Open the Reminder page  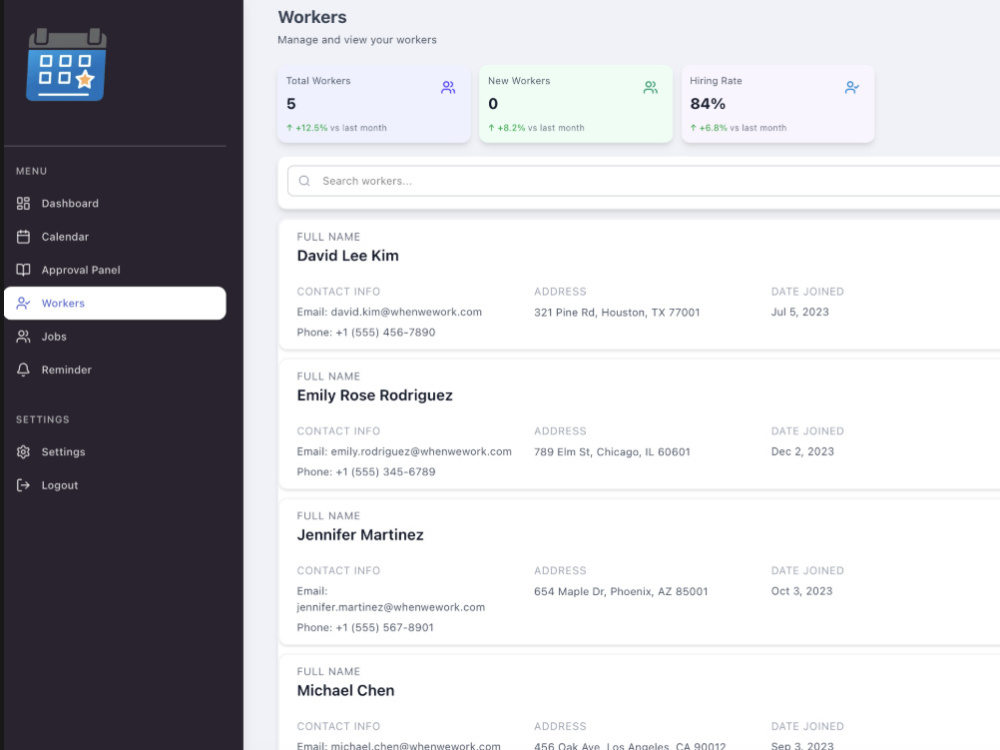click(x=115, y=369)
